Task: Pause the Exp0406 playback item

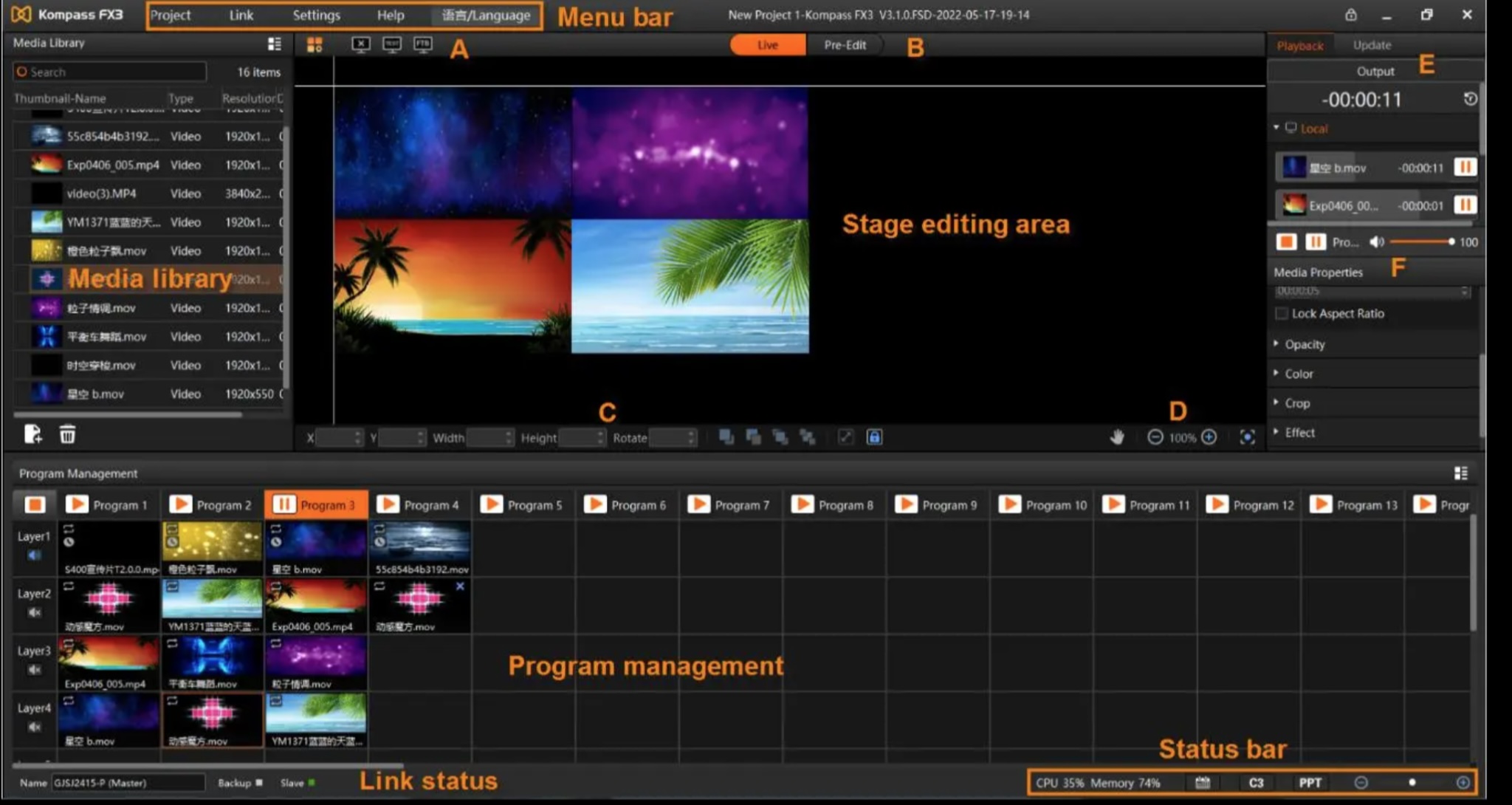Action: click(1465, 205)
